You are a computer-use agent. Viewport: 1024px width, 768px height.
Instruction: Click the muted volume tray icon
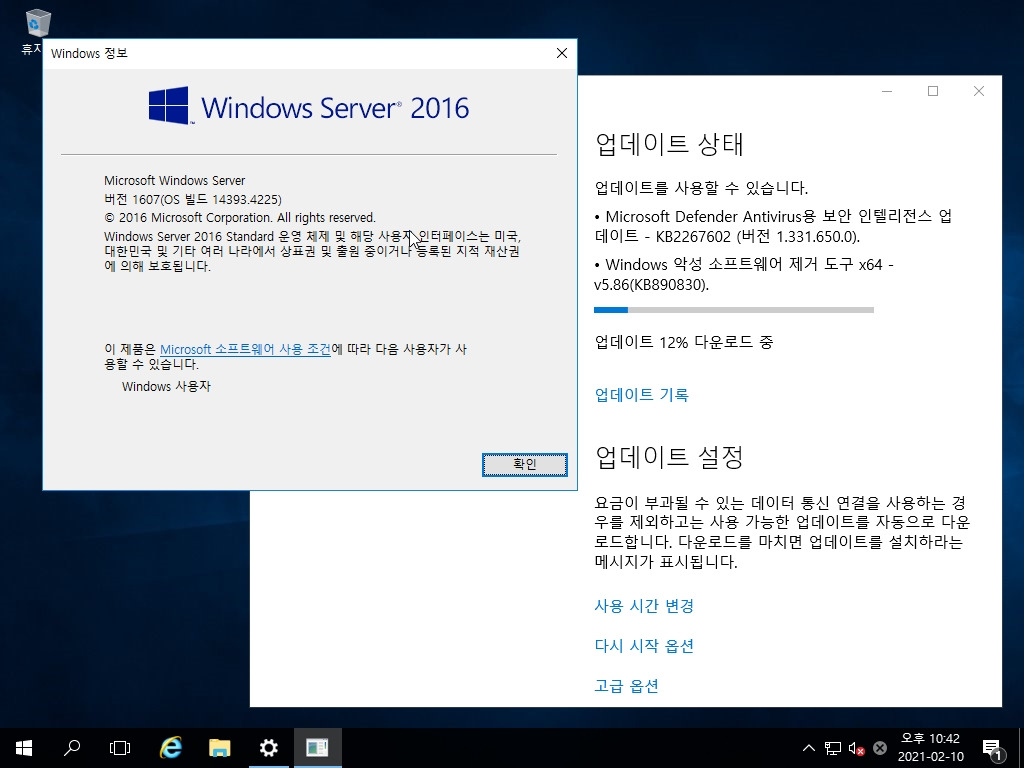(856, 748)
